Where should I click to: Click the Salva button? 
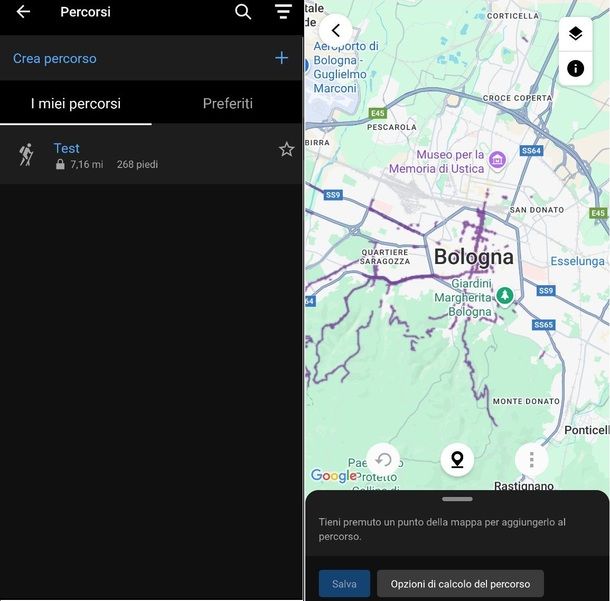344,583
